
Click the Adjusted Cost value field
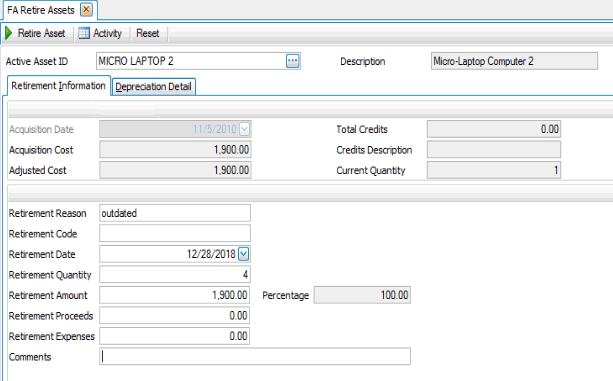175,170
